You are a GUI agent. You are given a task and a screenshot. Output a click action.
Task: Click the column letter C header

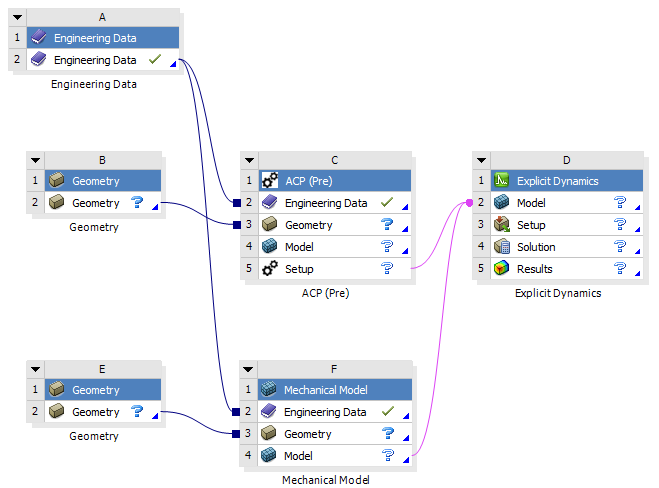[335, 160]
